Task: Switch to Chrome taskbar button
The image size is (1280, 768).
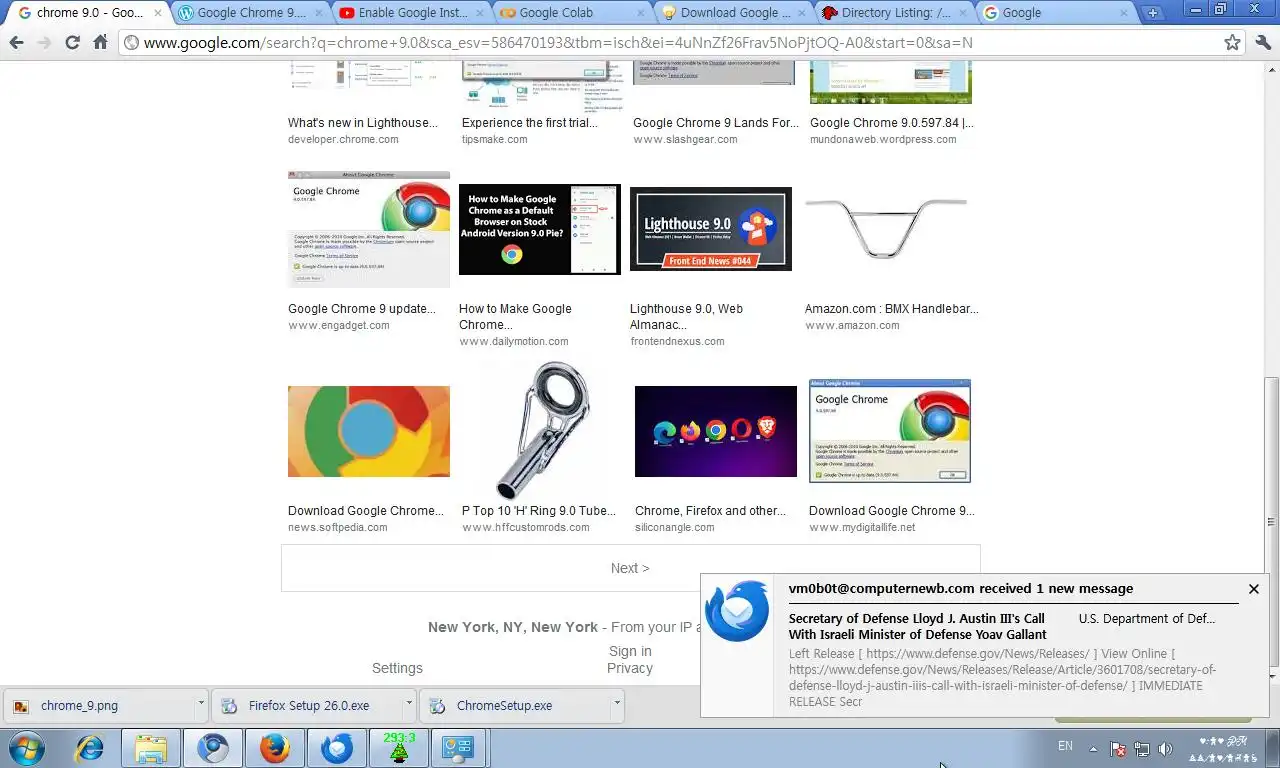Action: tap(213, 748)
